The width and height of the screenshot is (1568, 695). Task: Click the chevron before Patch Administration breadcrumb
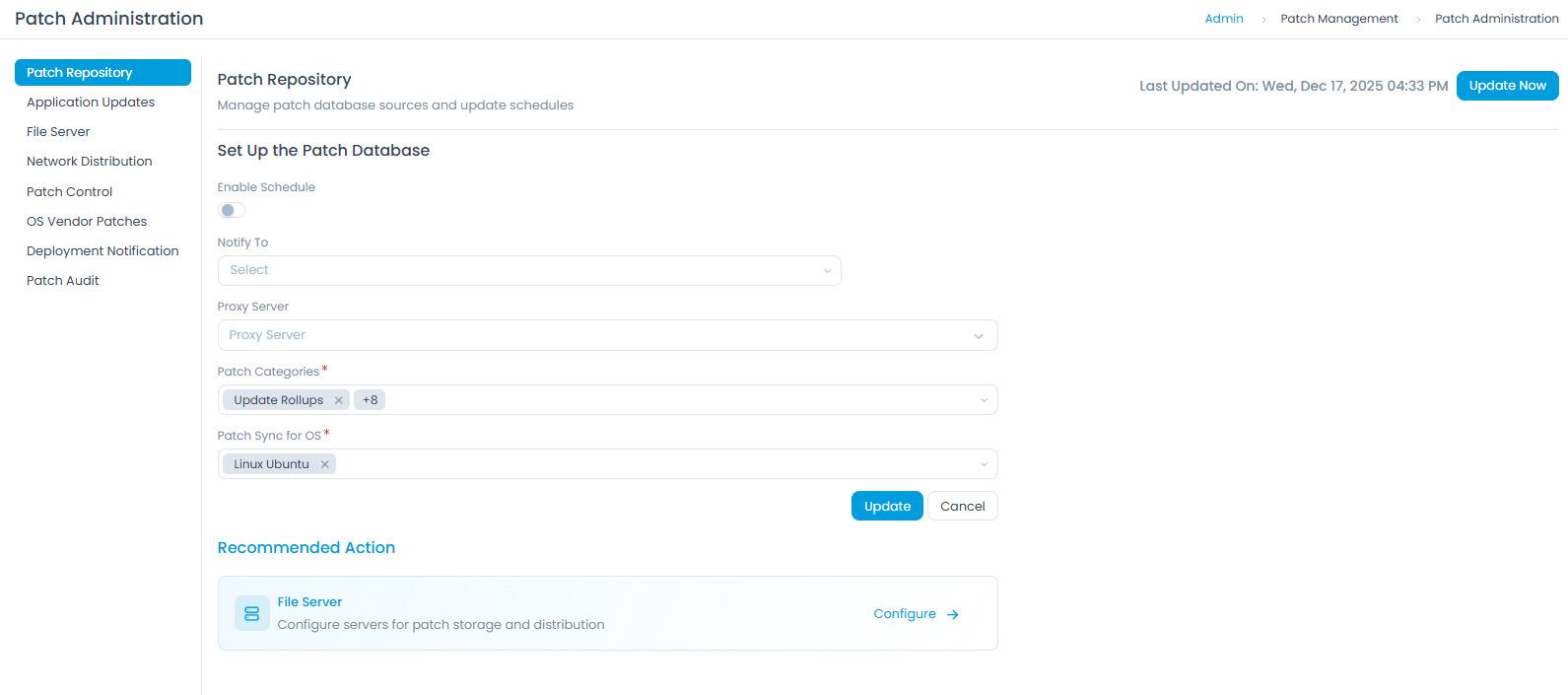pyautogui.click(x=1417, y=18)
